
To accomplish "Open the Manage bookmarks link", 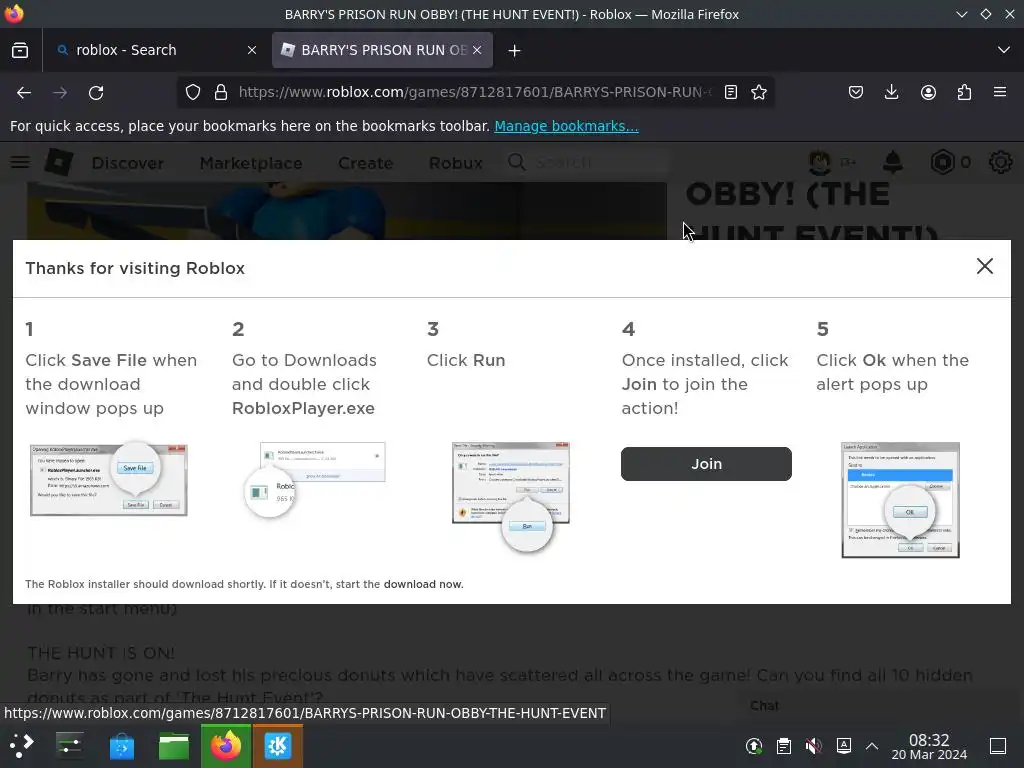I will (566, 126).
